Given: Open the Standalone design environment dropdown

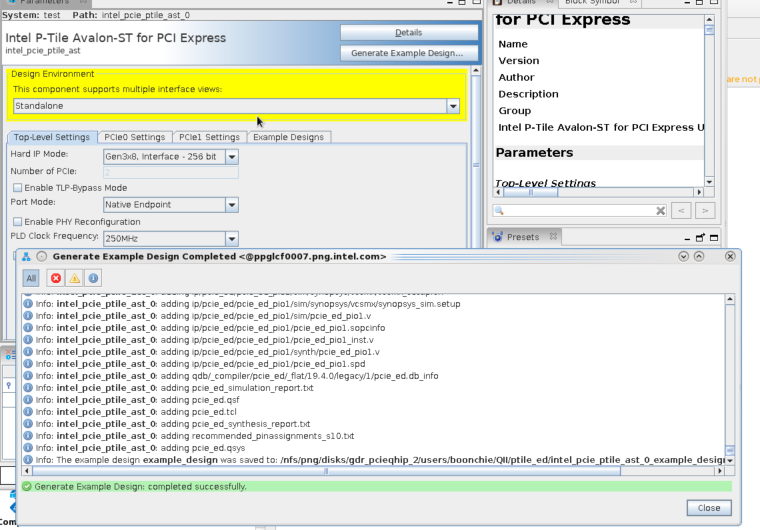Looking at the screenshot, I should pos(453,106).
